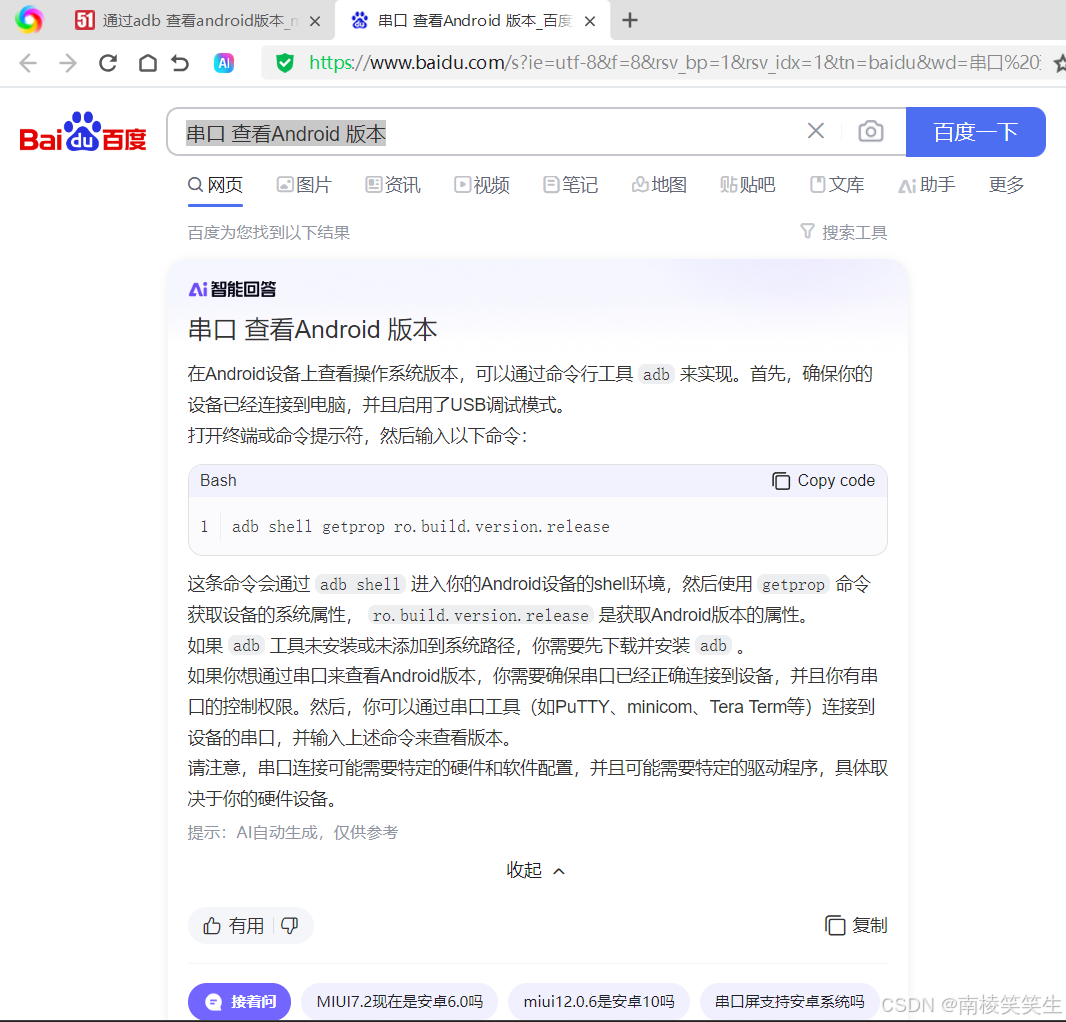Select suggestion MIUI7.2现在是安卓6.0吗

click(400, 1002)
